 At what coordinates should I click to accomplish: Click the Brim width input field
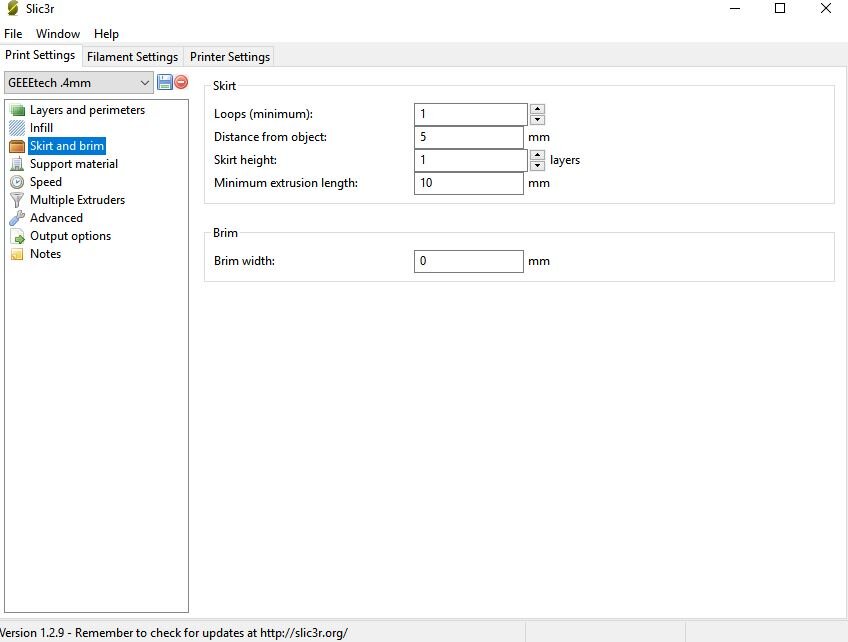[469, 261]
